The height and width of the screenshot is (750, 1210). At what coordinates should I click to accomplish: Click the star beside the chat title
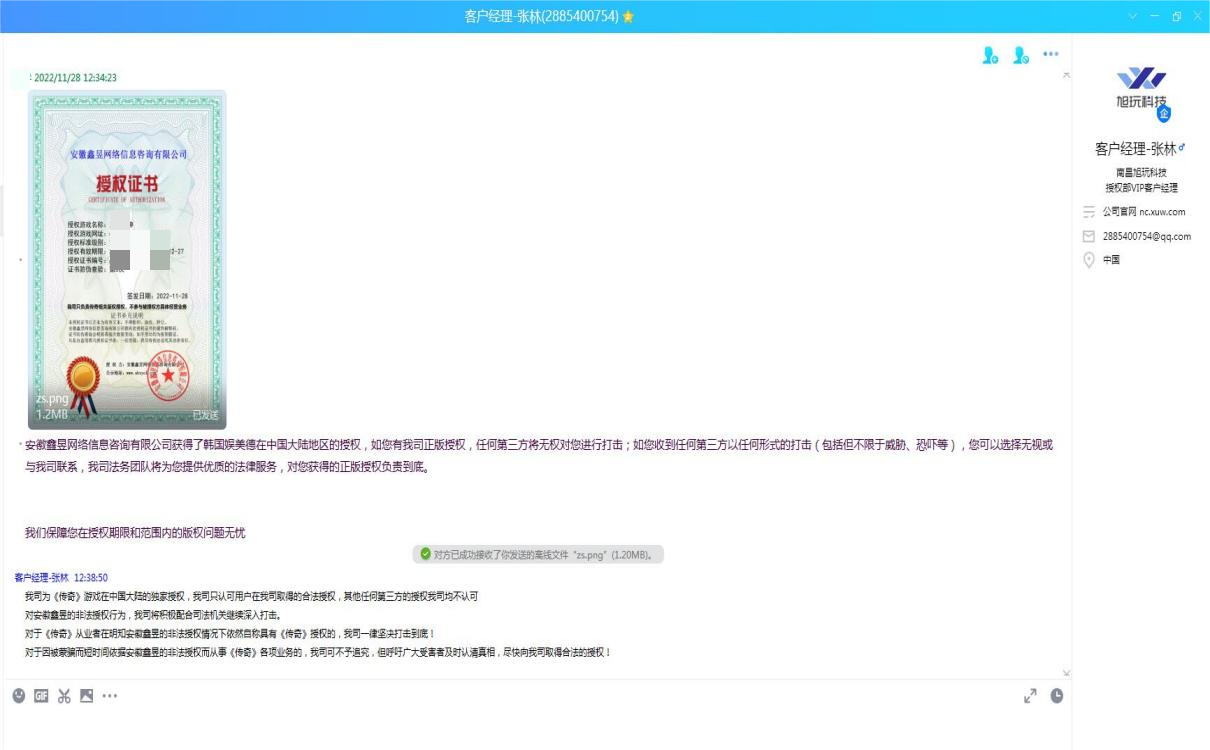pyautogui.click(x=628, y=17)
